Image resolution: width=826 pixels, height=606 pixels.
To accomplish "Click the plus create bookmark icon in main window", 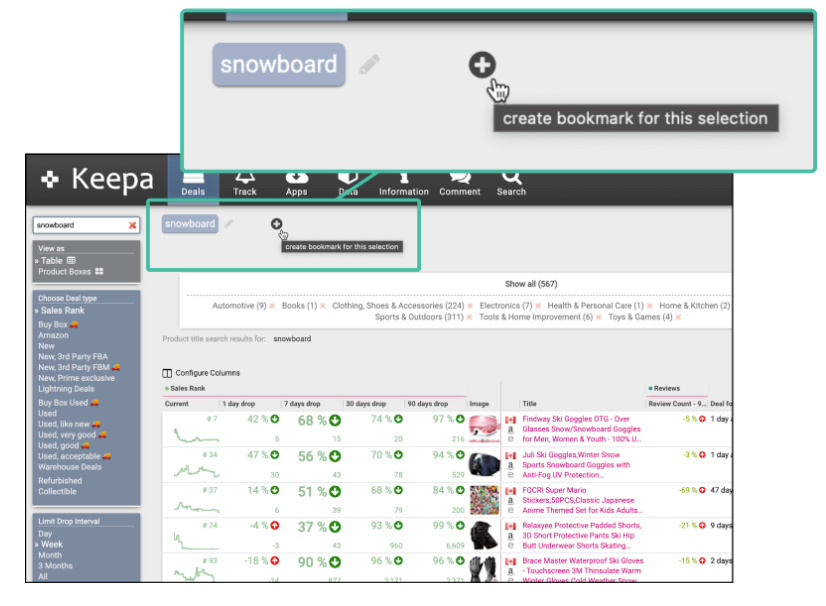I will 277,224.
